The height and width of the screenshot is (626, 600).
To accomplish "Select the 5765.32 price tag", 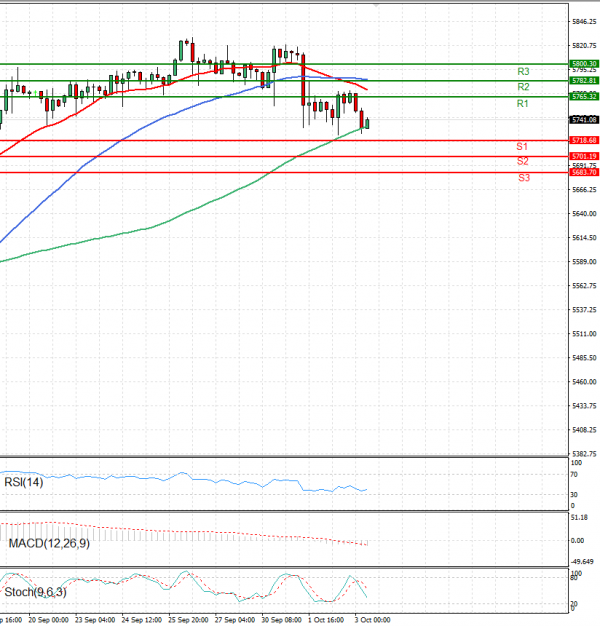I will click(x=584, y=97).
